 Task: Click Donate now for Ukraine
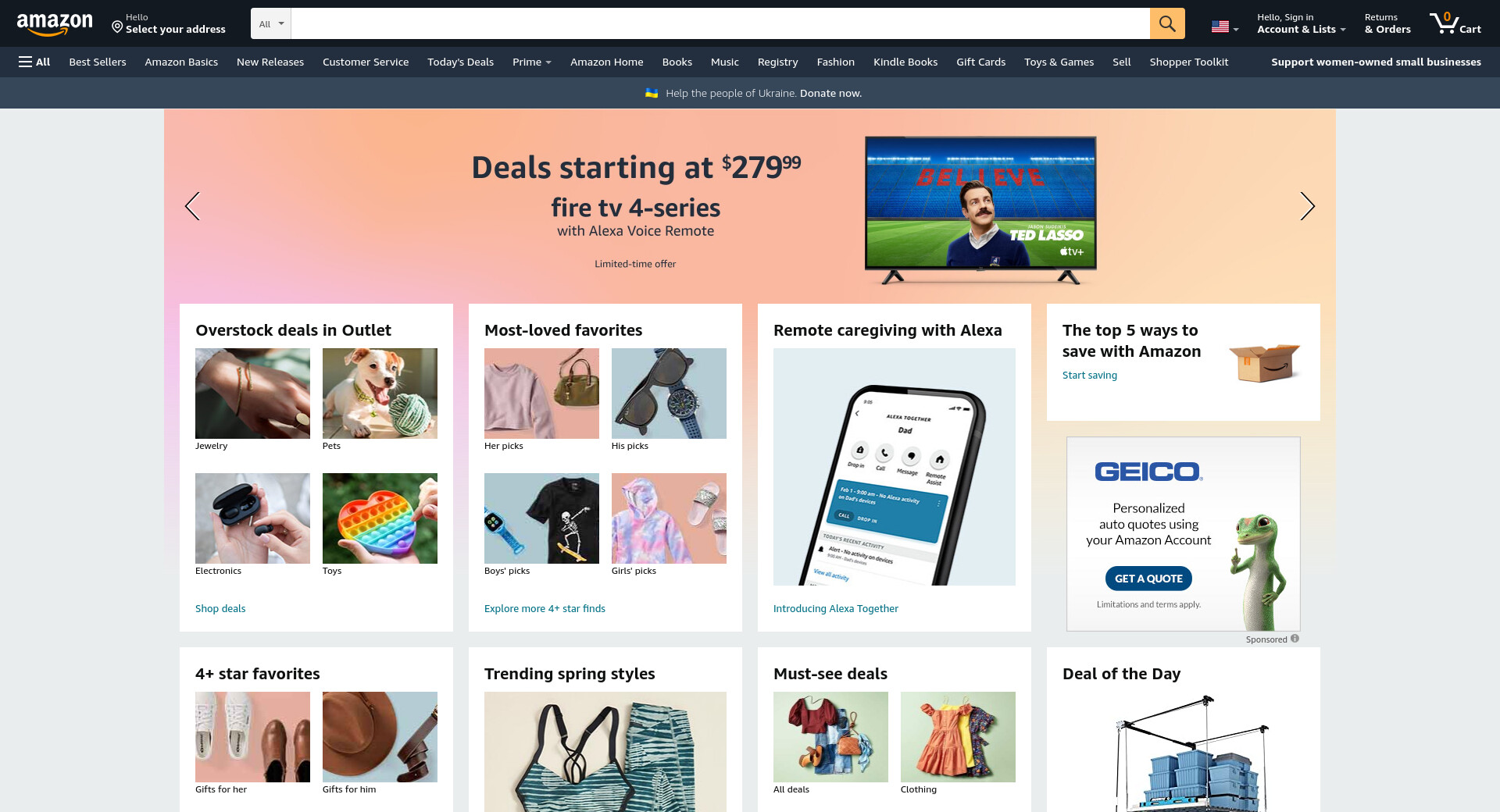point(830,93)
